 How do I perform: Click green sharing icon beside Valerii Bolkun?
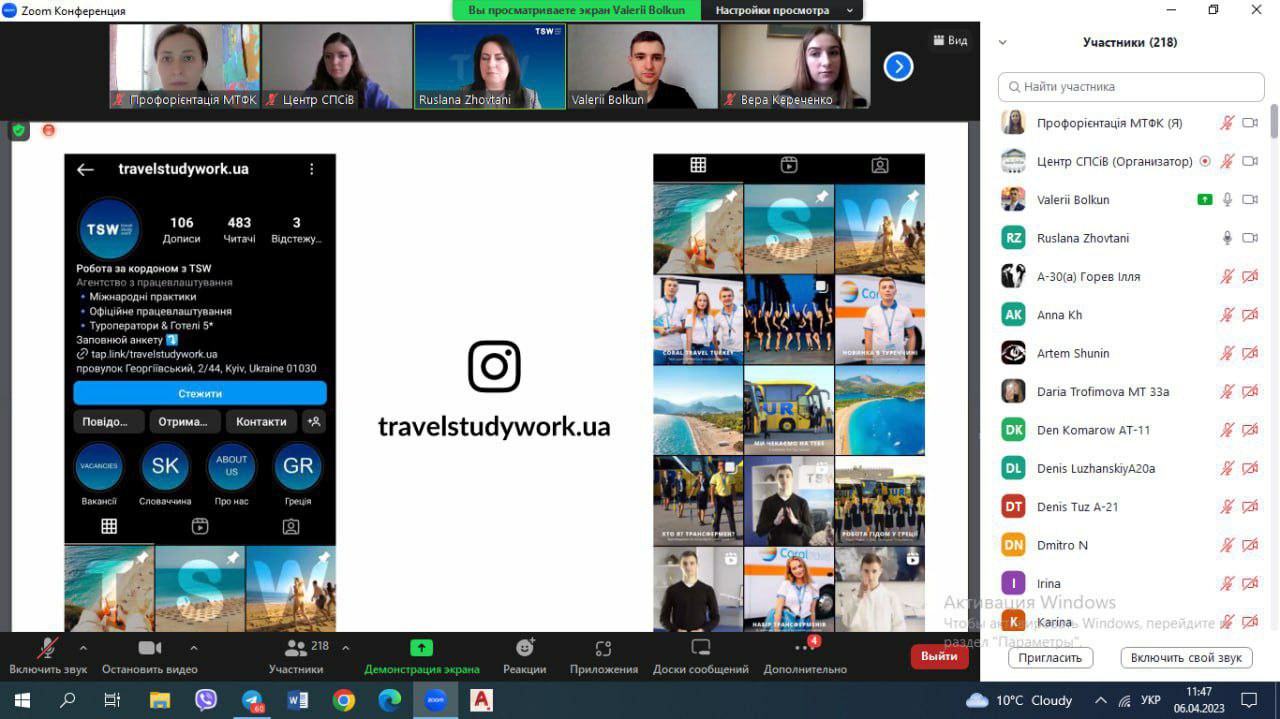(x=1205, y=200)
